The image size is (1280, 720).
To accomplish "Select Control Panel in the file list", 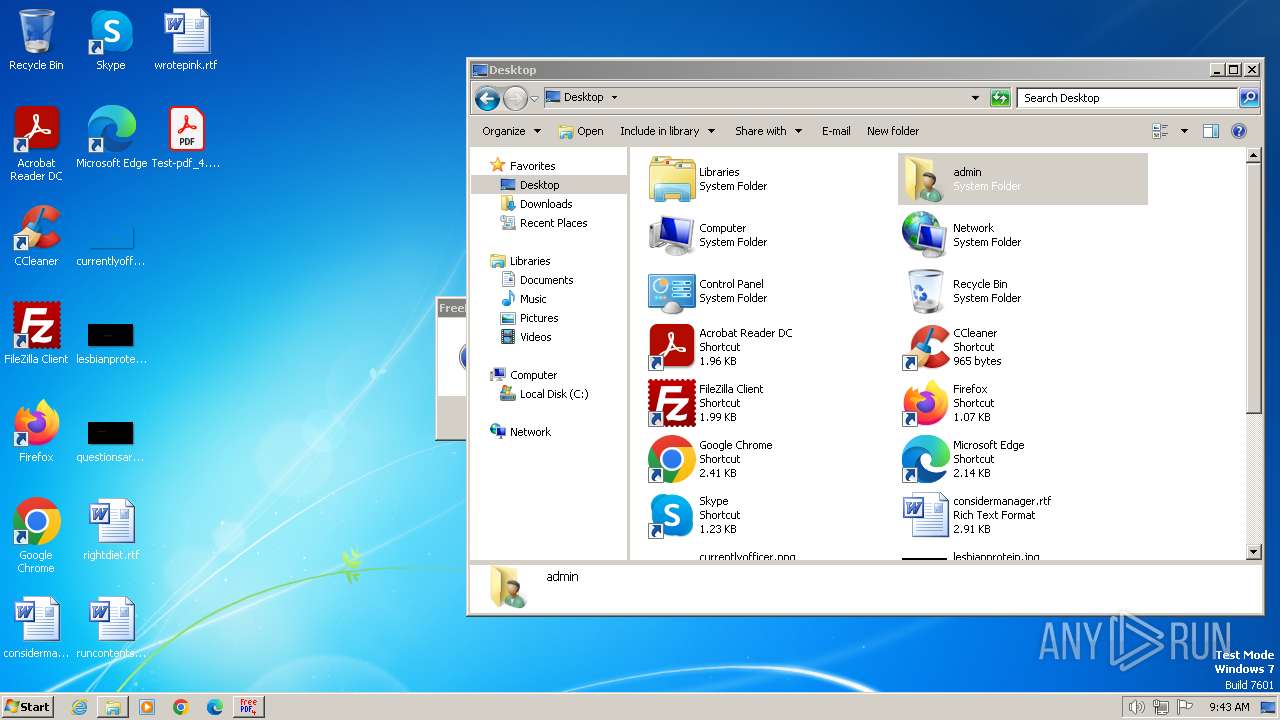I will [x=708, y=291].
